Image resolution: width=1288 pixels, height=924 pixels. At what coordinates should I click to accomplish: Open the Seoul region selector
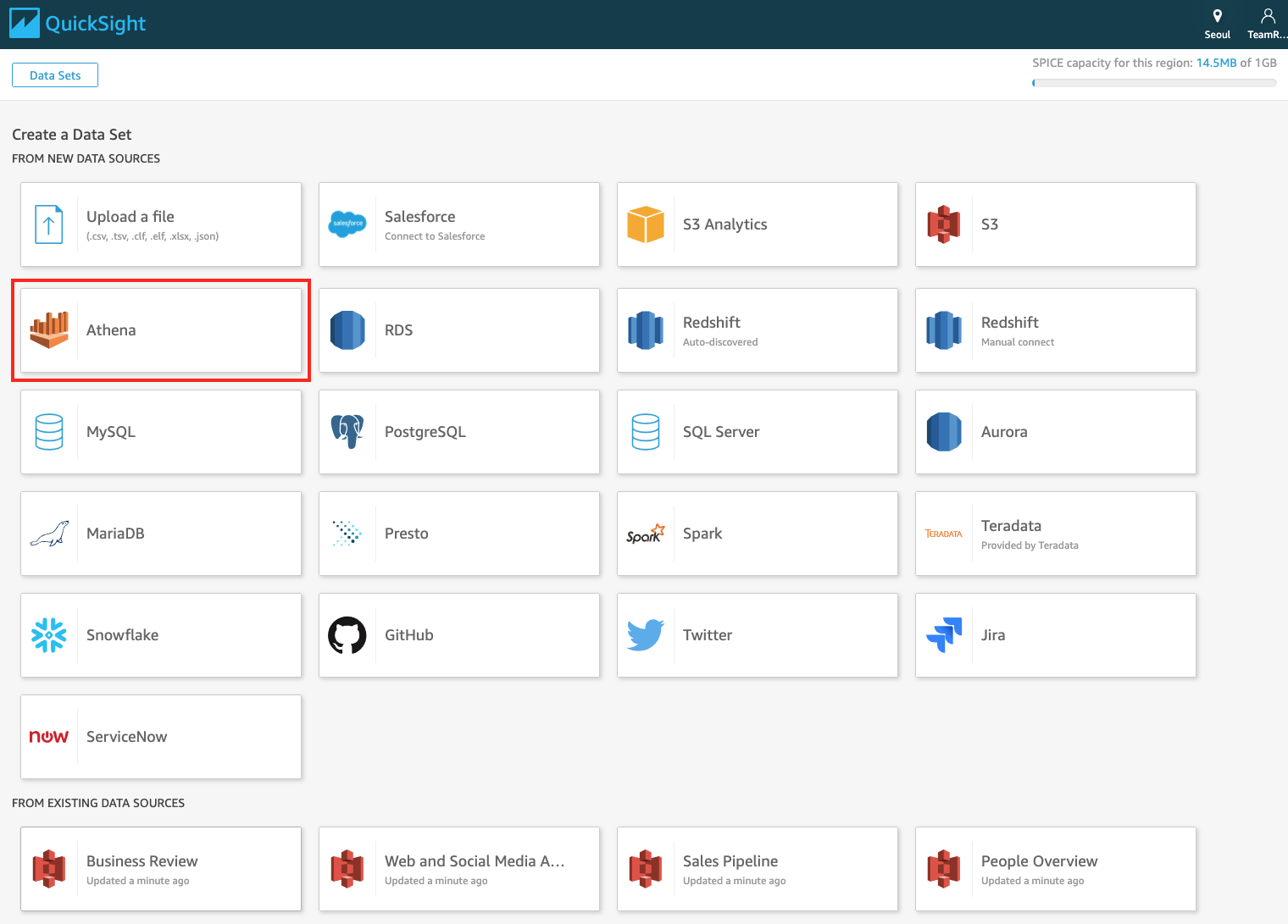(1217, 24)
